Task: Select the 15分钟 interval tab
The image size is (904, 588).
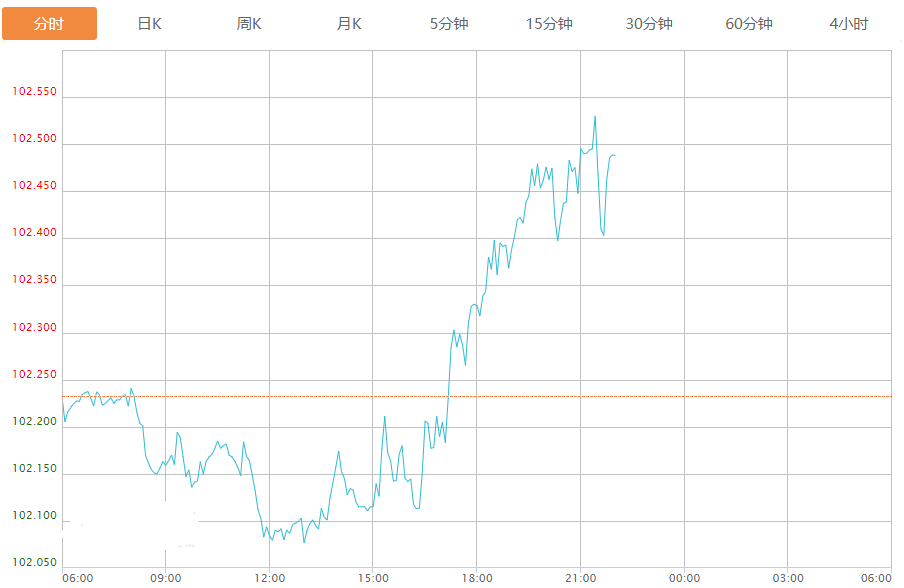Action: point(549,24)
